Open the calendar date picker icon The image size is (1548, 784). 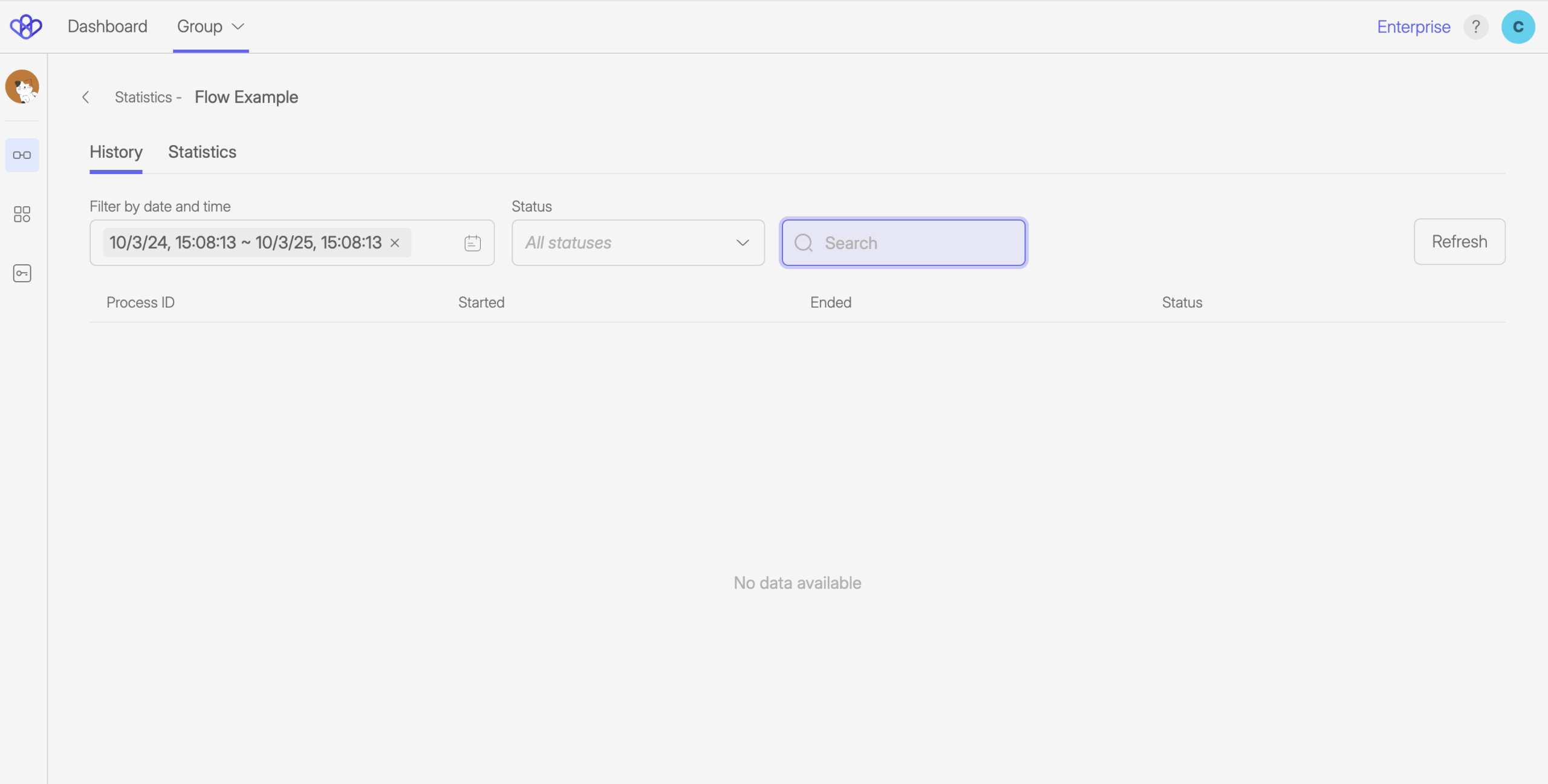(472, 243)
